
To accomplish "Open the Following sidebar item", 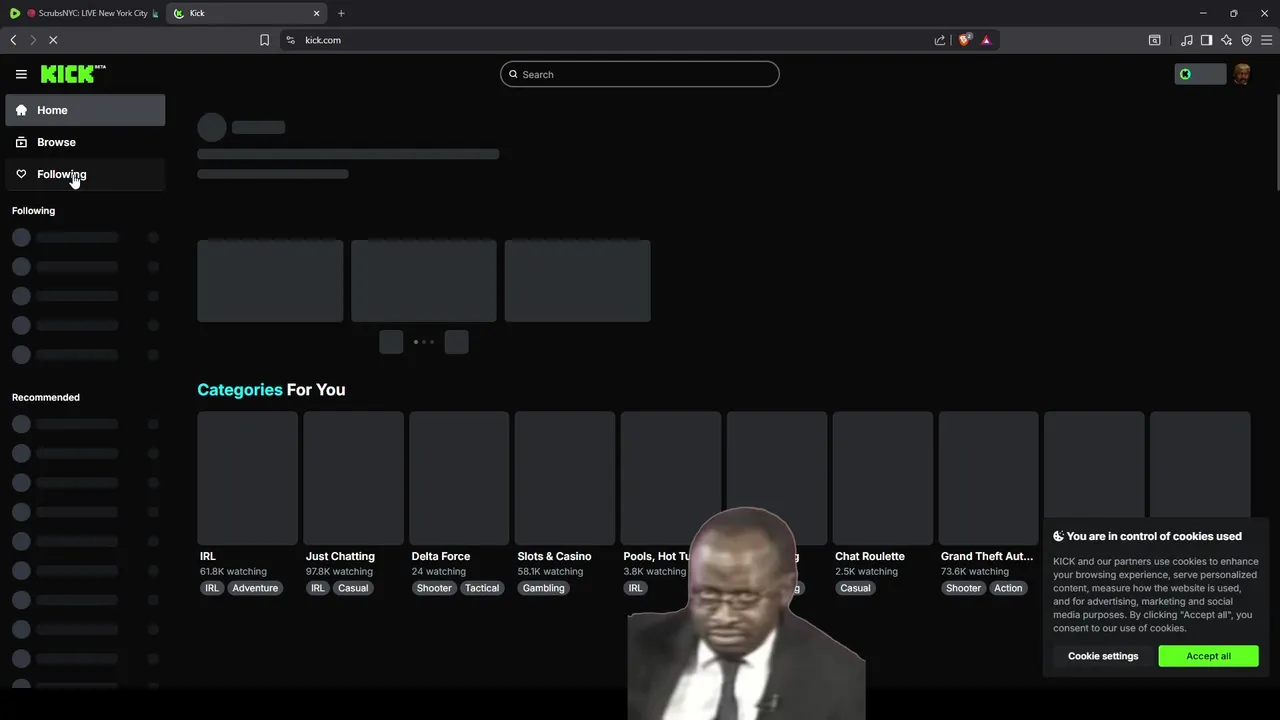I will 85,174.
